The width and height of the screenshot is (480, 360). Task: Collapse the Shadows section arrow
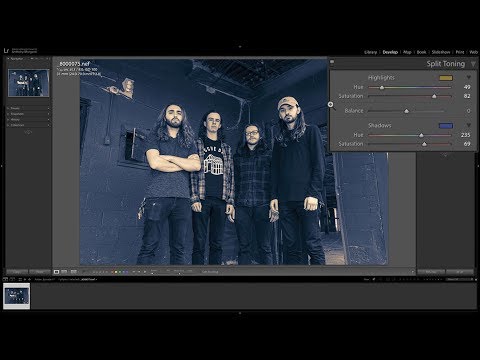[x=468, y=125]
